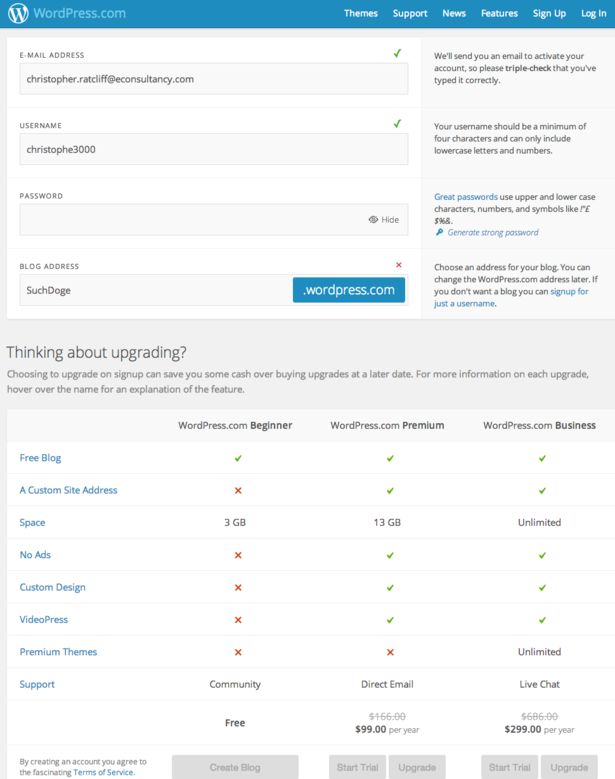Go to Support in top navigation
The width and height of the screenshot is (615, 779).
410,14
